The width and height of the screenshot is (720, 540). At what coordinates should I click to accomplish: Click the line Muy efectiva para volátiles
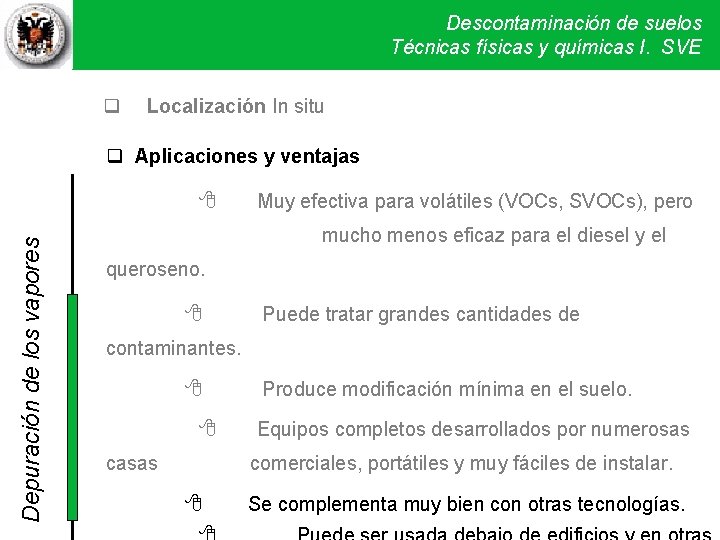pyautogui.click(x=475, y=202)
